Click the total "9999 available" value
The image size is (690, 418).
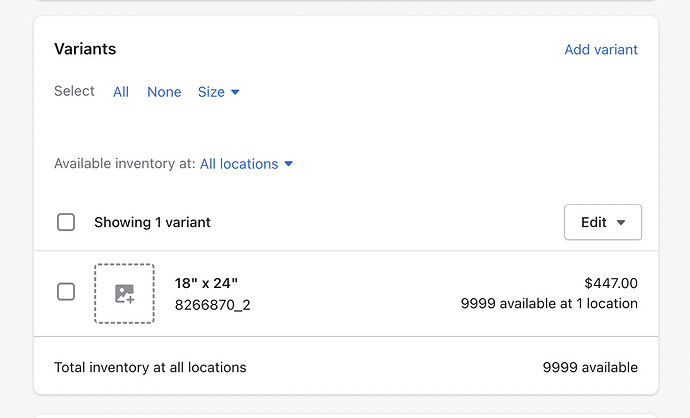(590, 367)
